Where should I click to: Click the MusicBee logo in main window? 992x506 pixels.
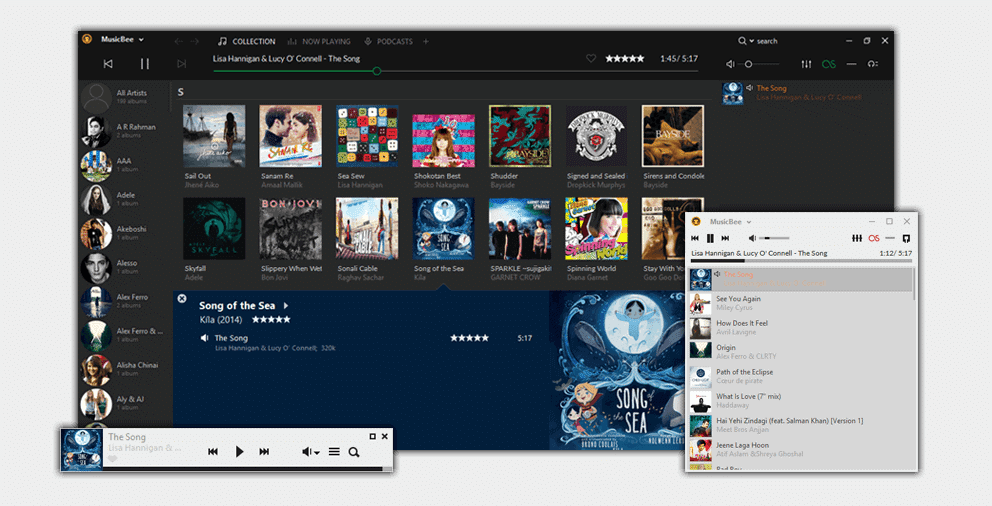point(87,39)
